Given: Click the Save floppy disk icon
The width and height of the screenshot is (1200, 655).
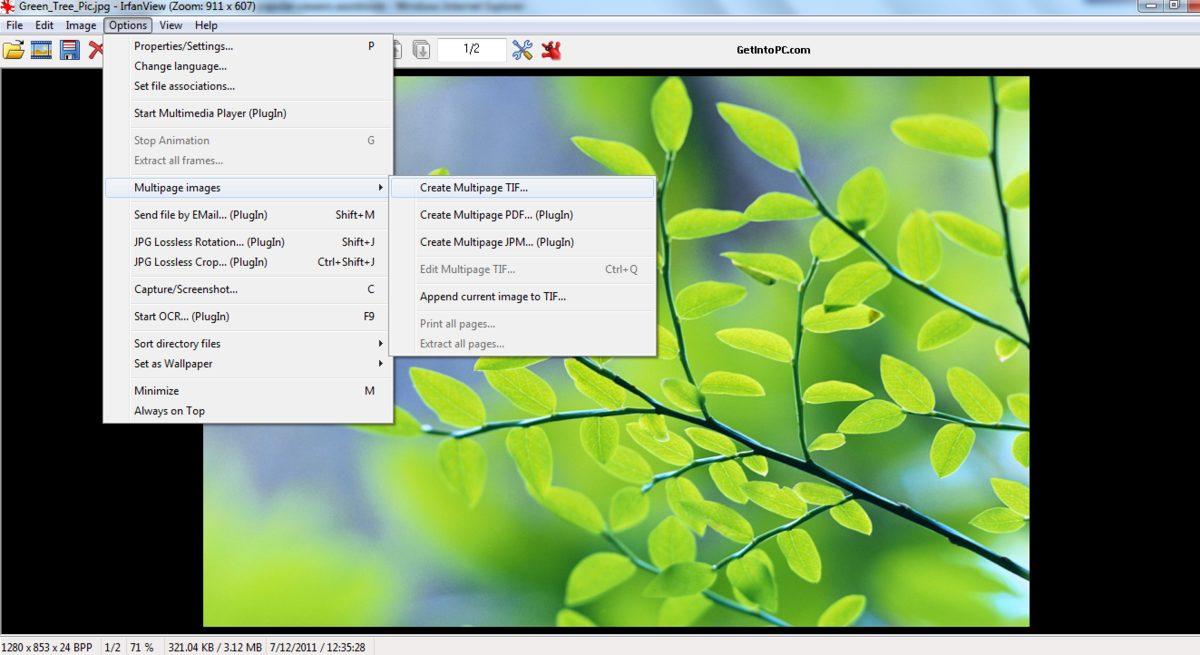Looking at the screenshot, I should (69, 50).
